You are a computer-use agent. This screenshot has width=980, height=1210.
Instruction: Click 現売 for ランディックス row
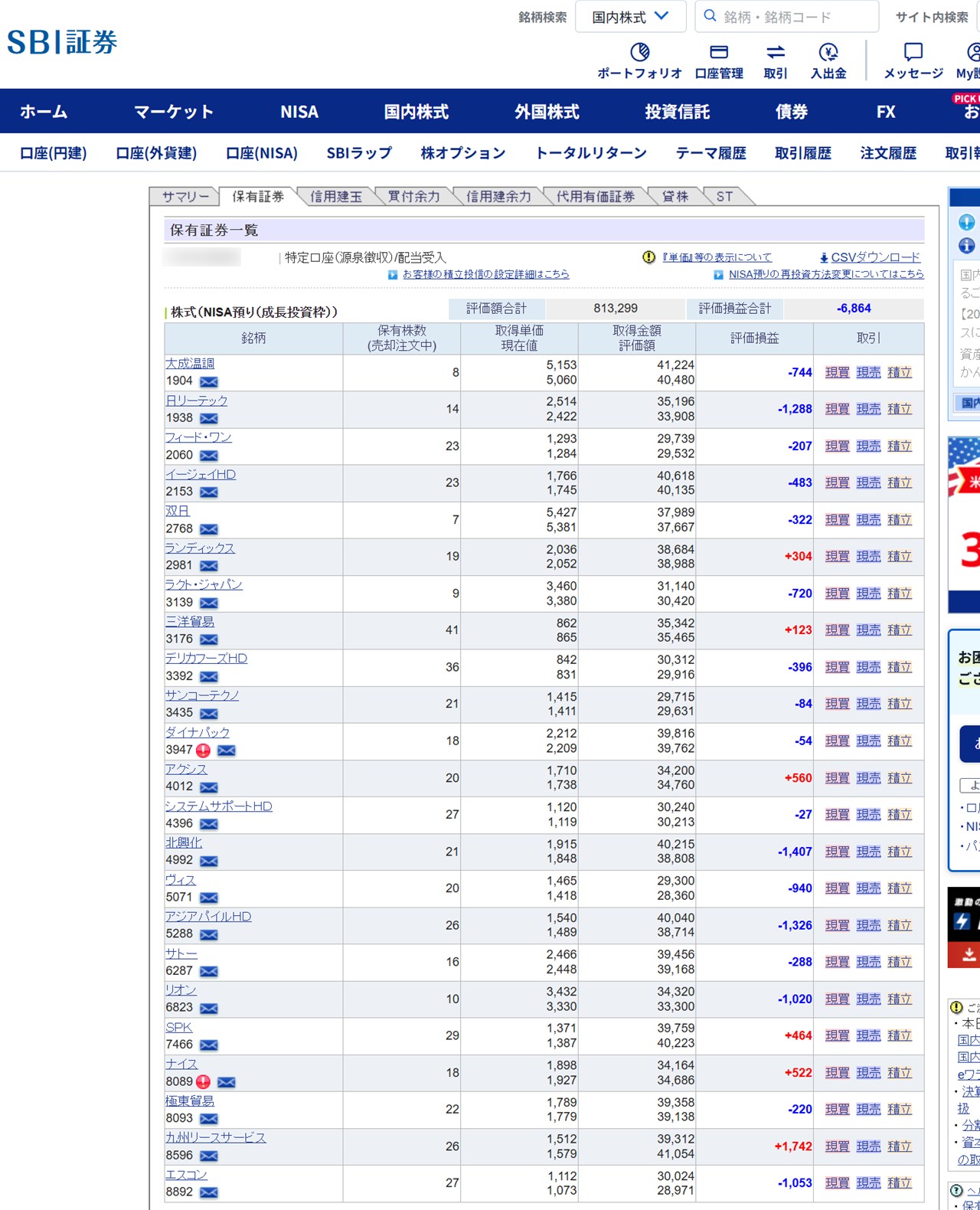coord(869,557)
